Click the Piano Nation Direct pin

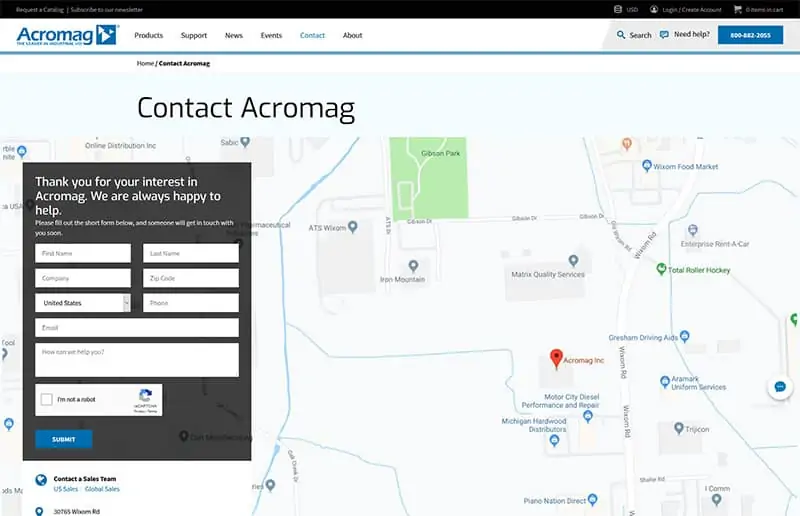[x=592, y=499]
